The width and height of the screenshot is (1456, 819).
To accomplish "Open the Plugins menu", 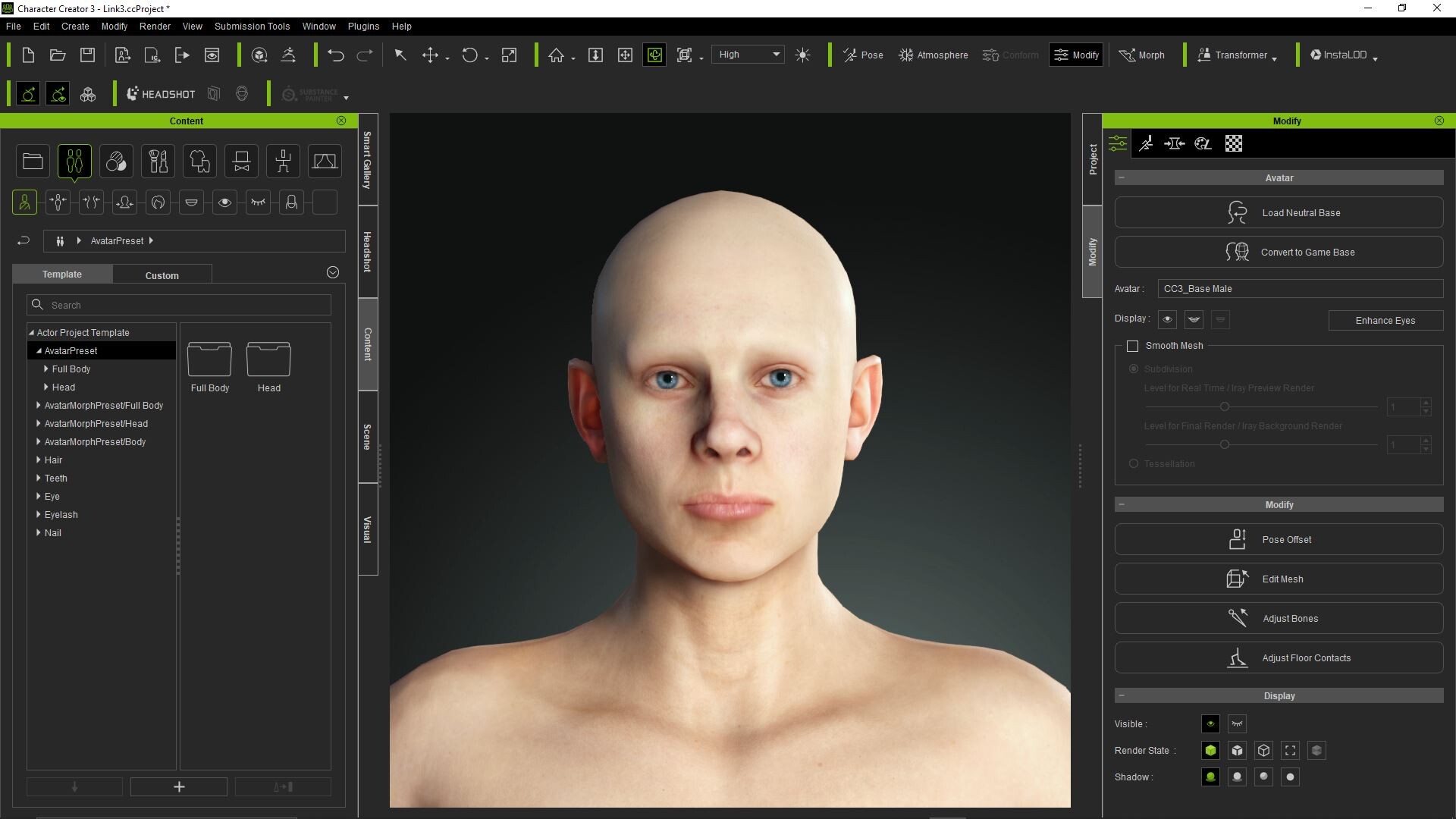I will pyautogui.click(x=363, y=26).
